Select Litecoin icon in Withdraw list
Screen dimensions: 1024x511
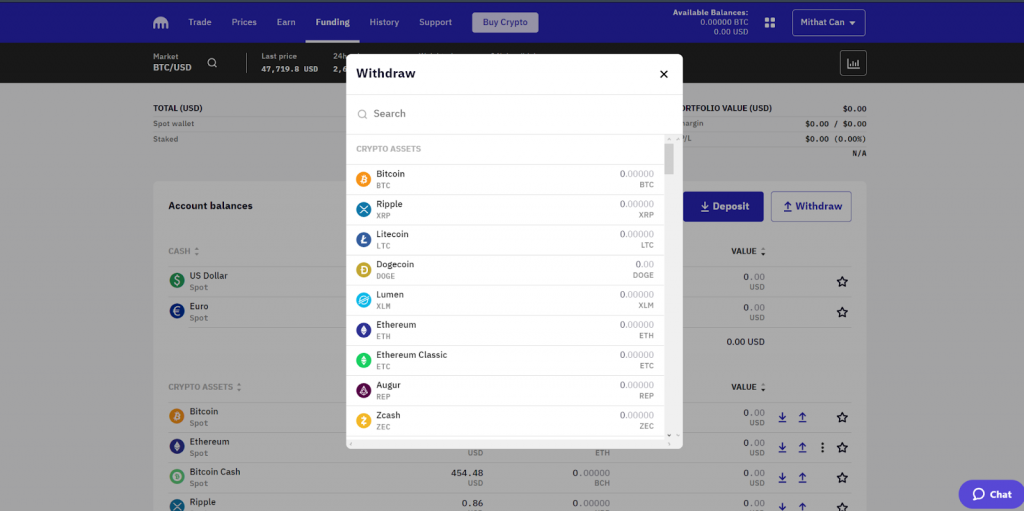point(363,239)
